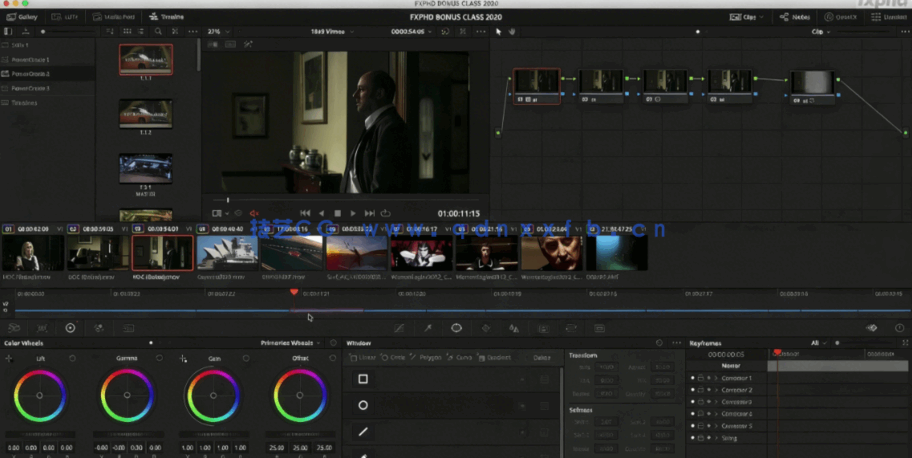Open the viewer timecode dropdown
Viewport: 912px width, 458px height.
click(411, 31)
